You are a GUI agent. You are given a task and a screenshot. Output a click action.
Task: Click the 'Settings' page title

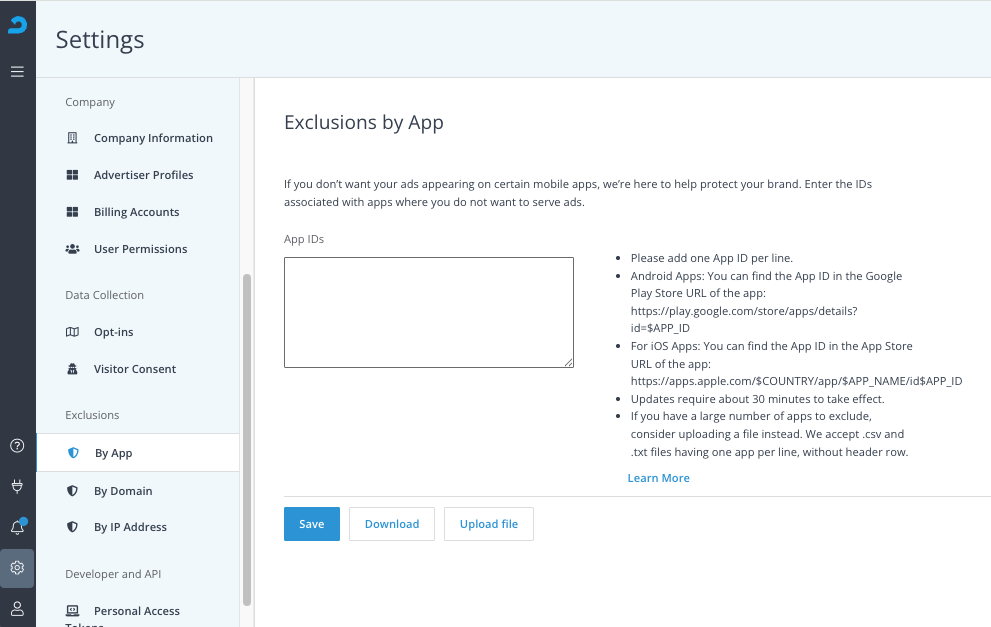click(100, 40)
